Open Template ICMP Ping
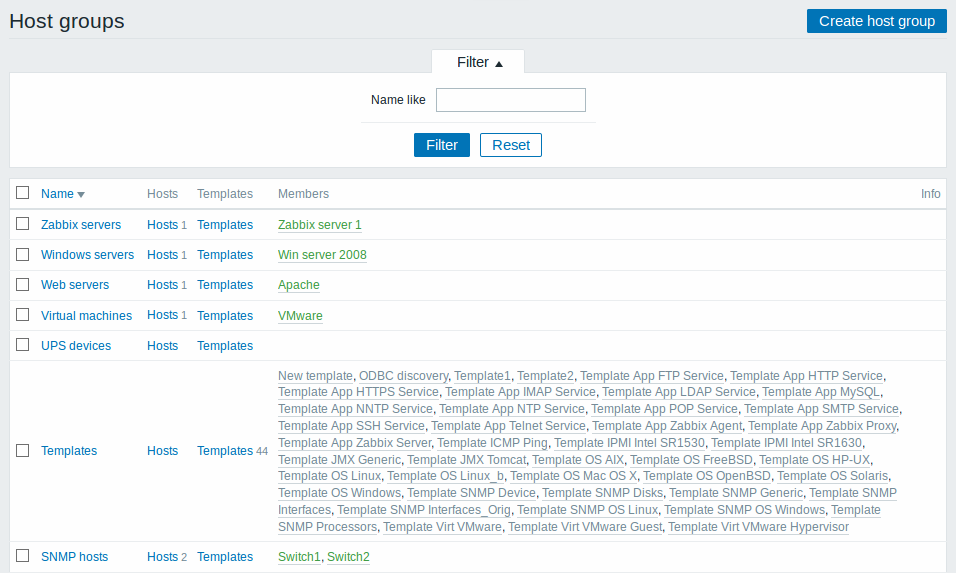 point(492,443)
